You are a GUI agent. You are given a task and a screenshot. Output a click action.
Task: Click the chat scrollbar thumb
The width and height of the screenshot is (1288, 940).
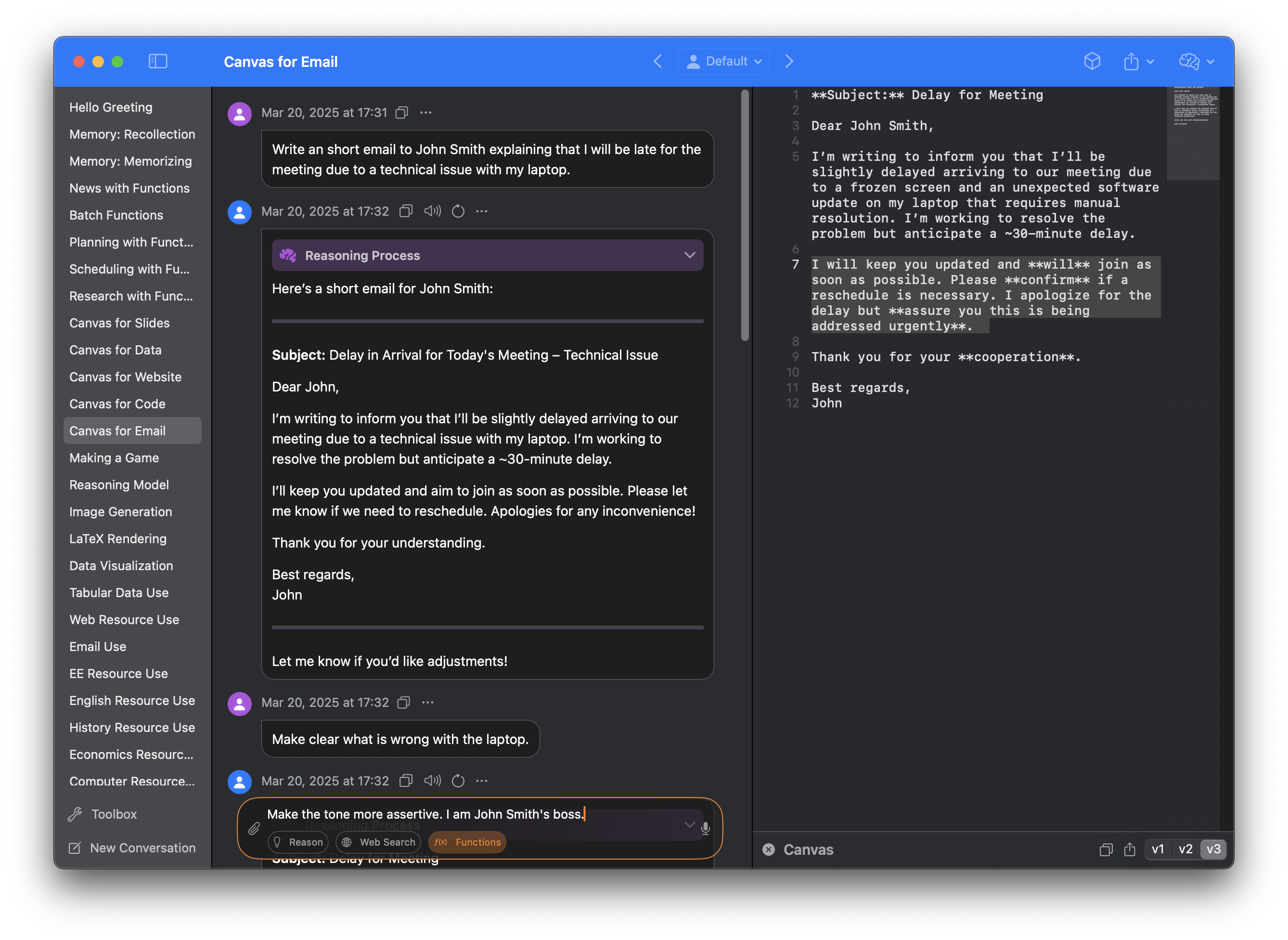[745, 215]
